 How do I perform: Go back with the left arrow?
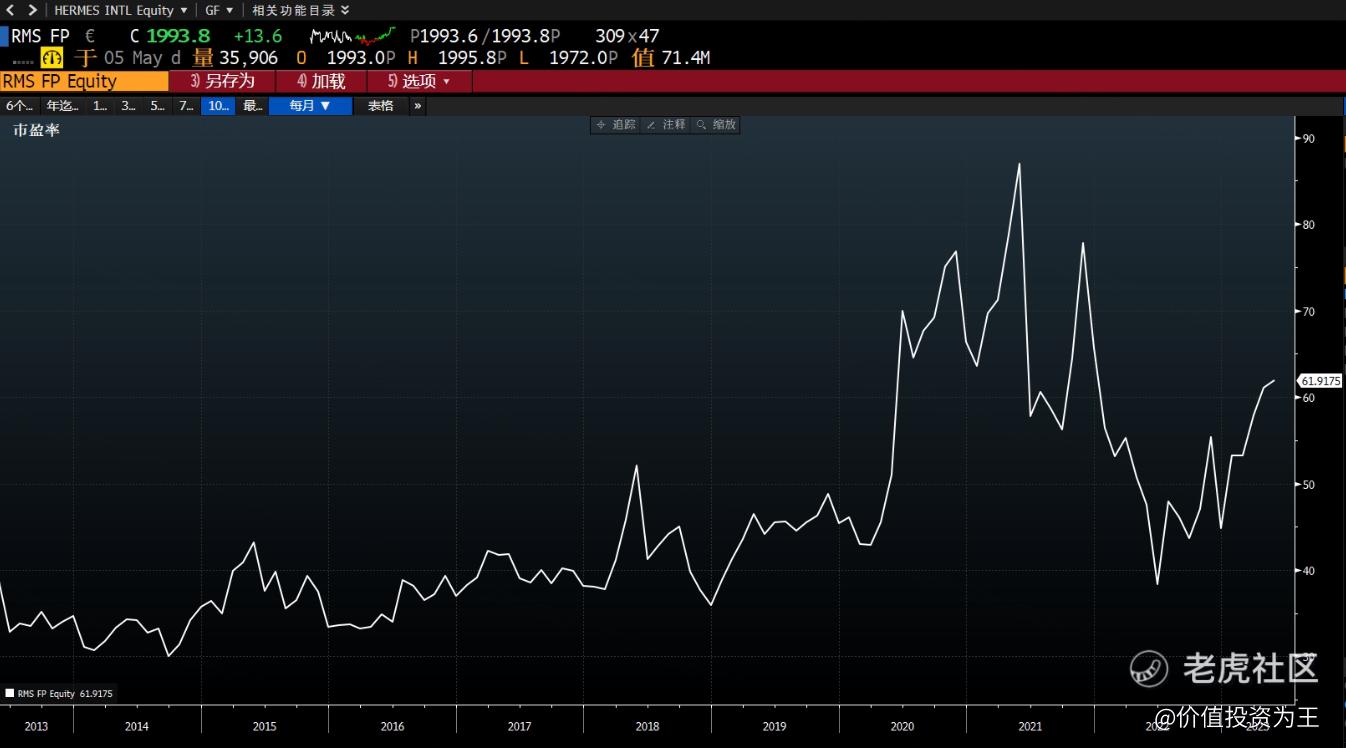coord(11,10)
